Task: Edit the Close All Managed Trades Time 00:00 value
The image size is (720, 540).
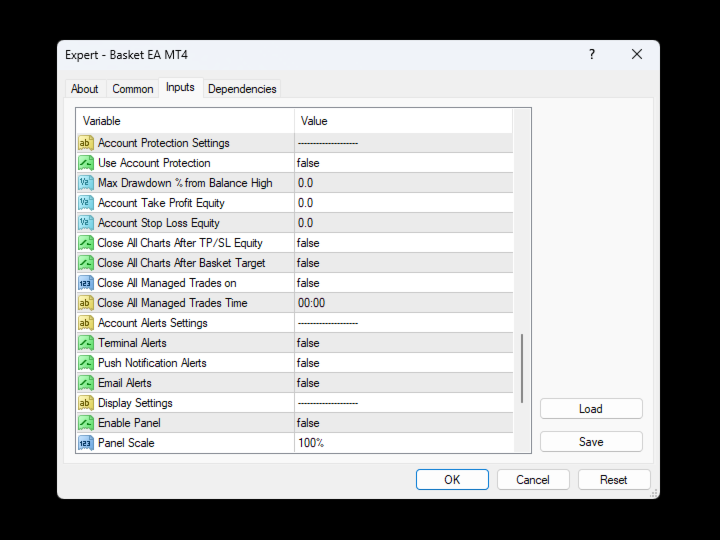Action: (x=404, y=303)
